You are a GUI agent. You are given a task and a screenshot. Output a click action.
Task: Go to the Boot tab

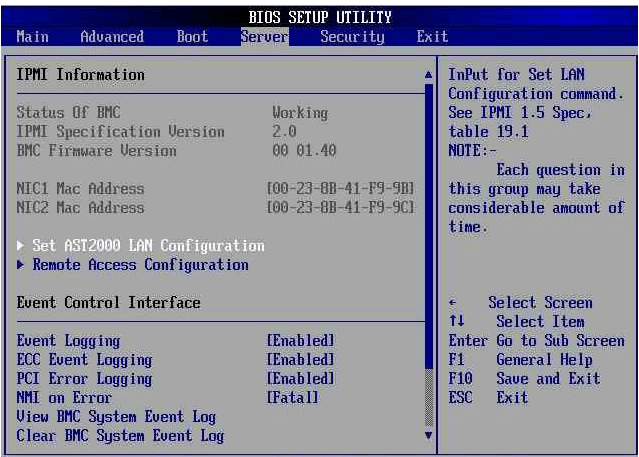point(192,37)
